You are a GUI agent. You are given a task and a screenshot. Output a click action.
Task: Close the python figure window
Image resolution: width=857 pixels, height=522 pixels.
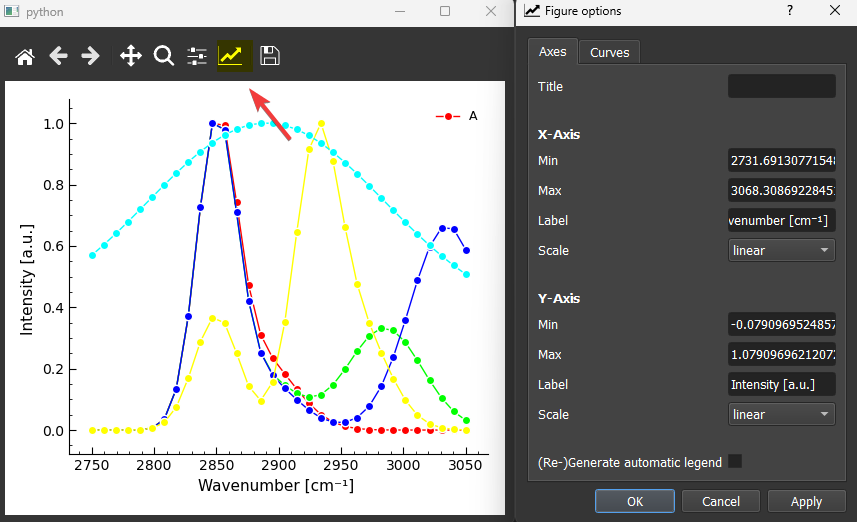click(491, 11)
